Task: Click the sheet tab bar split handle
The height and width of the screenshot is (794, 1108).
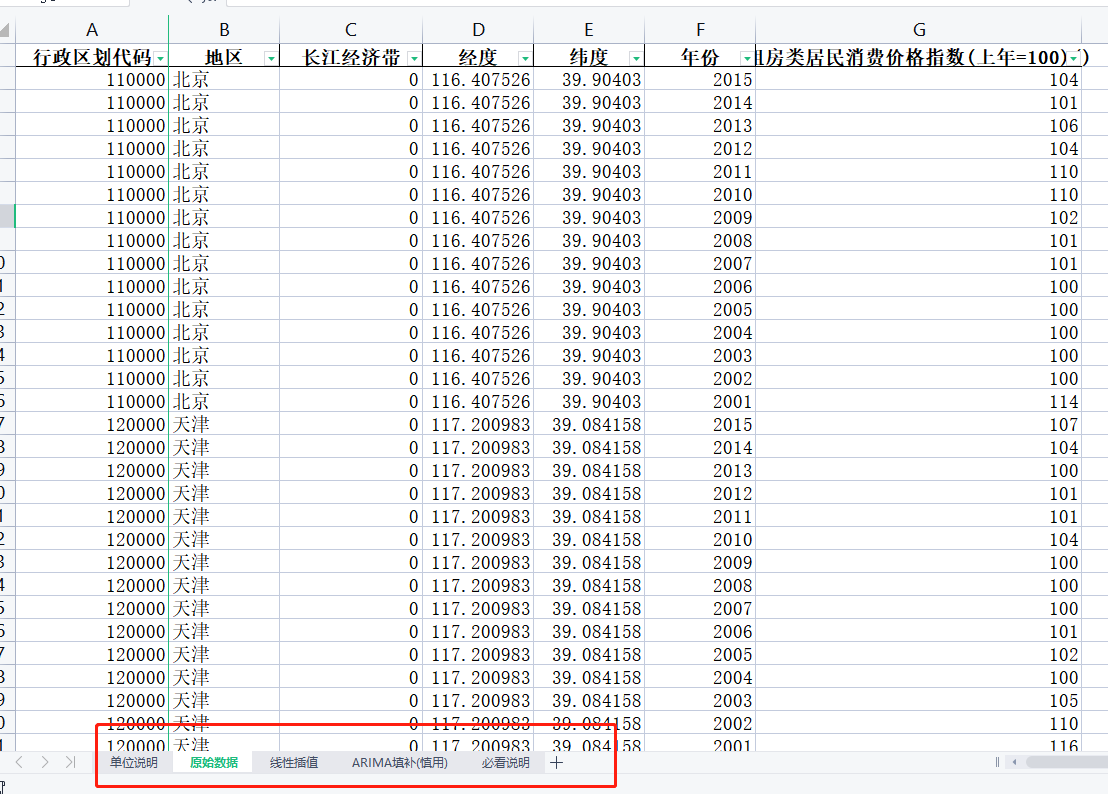Action: (997, 762)
